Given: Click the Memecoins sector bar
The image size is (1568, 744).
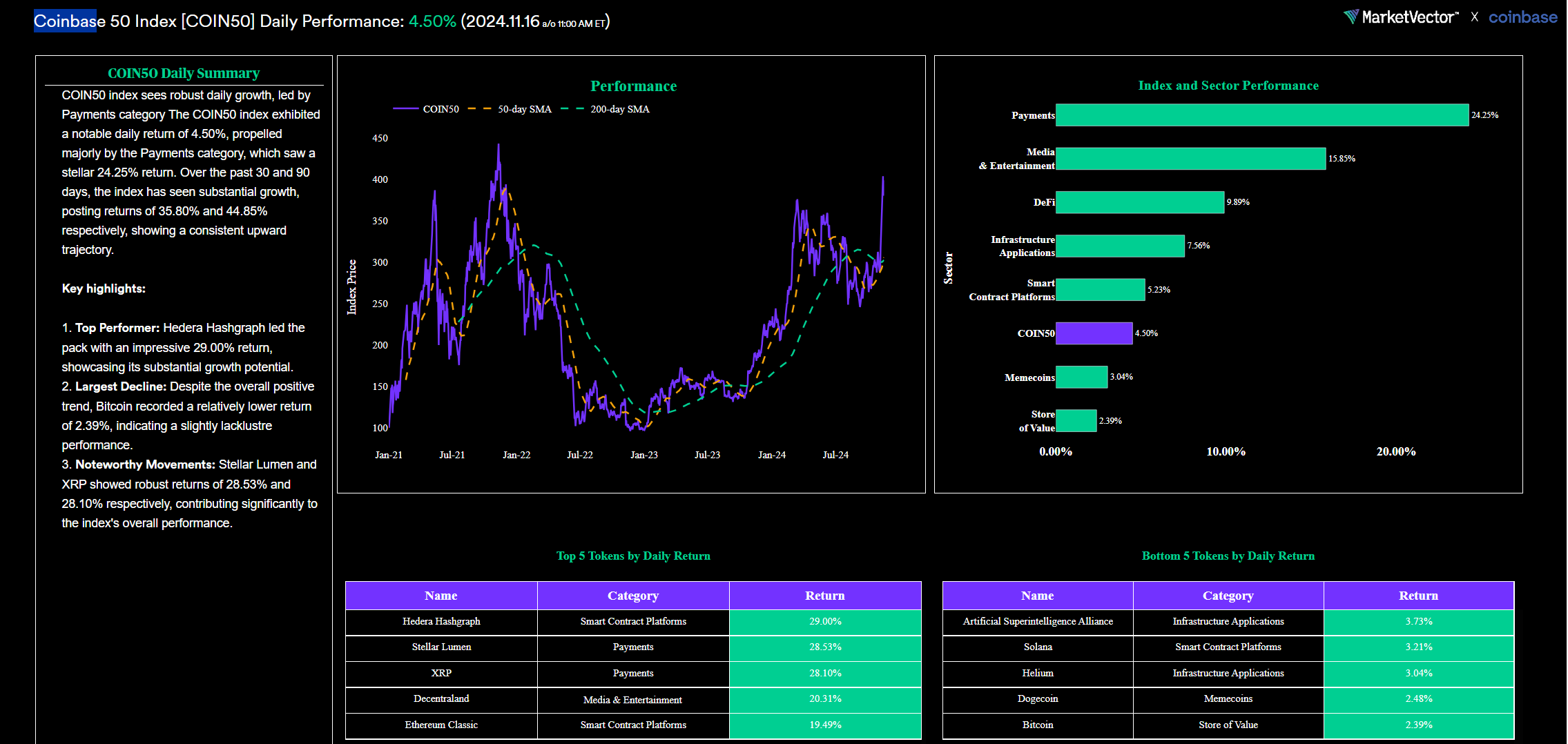Looking at the screenshot, I should [x=1081, y=377].
